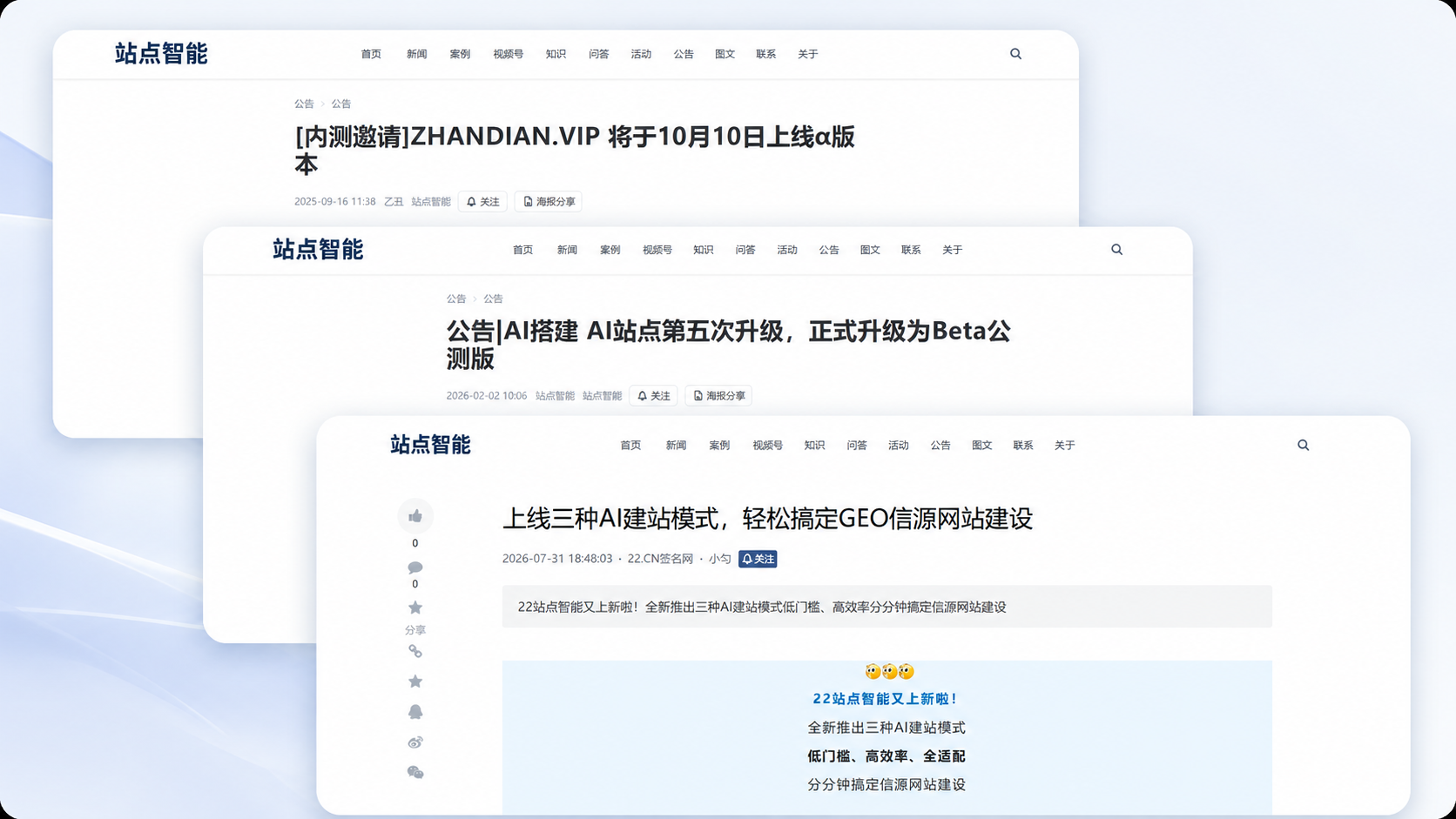Click 海报分享 under the ZHANDIAN.VIP announcement
Image resolution: width=1456 pixels, height=819 pixels.
pos(548,202)
